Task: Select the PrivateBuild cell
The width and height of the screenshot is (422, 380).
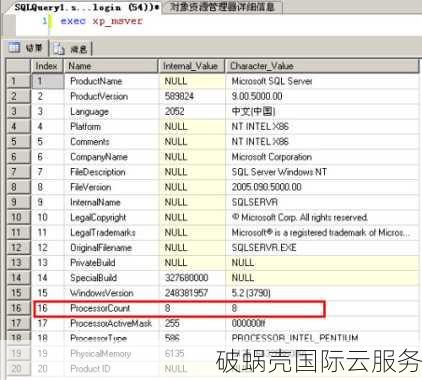Action: coord(111,263)
